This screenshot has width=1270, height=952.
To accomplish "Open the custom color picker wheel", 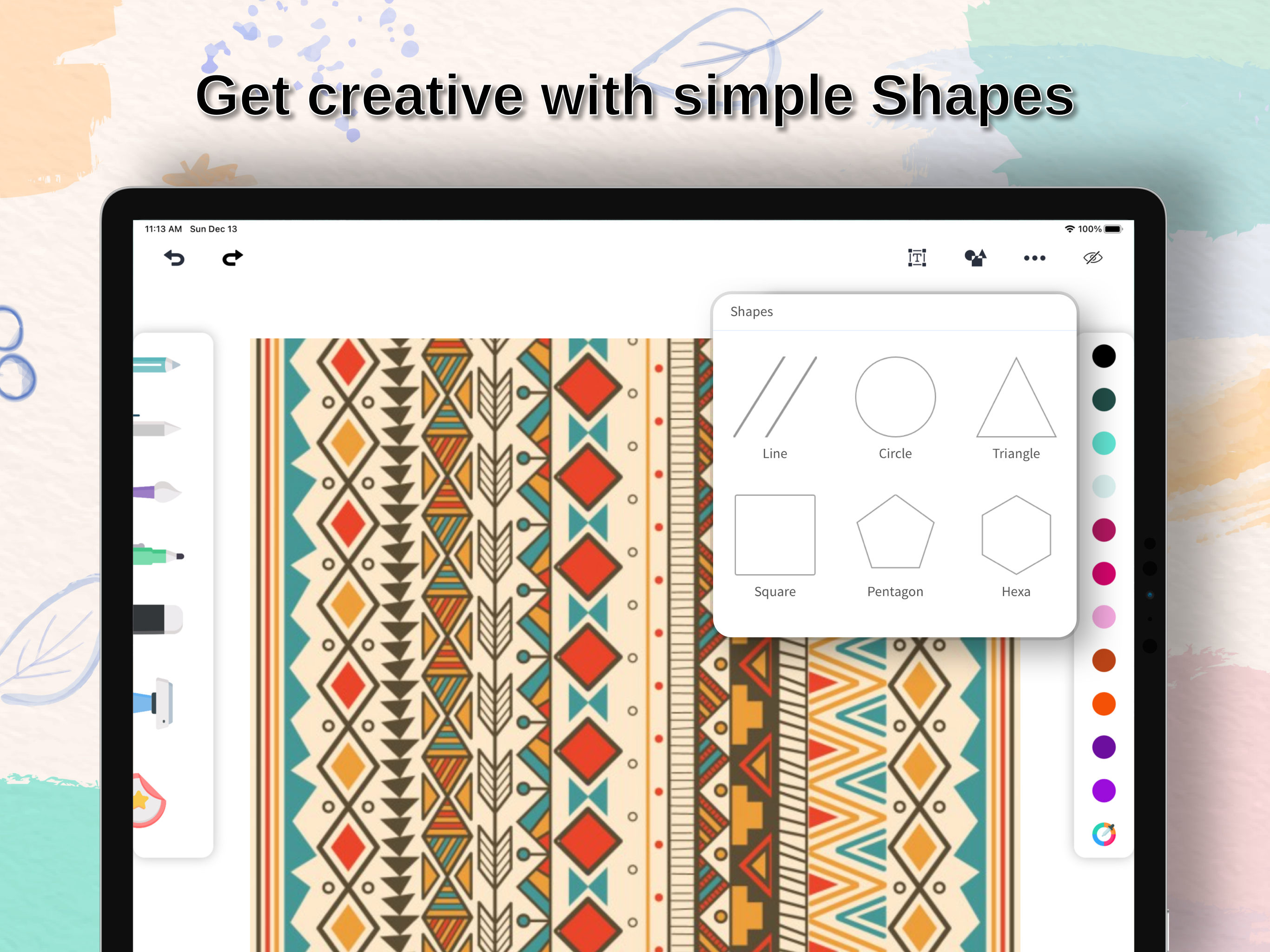I will pyautogui.click(x=1104, y=834).
